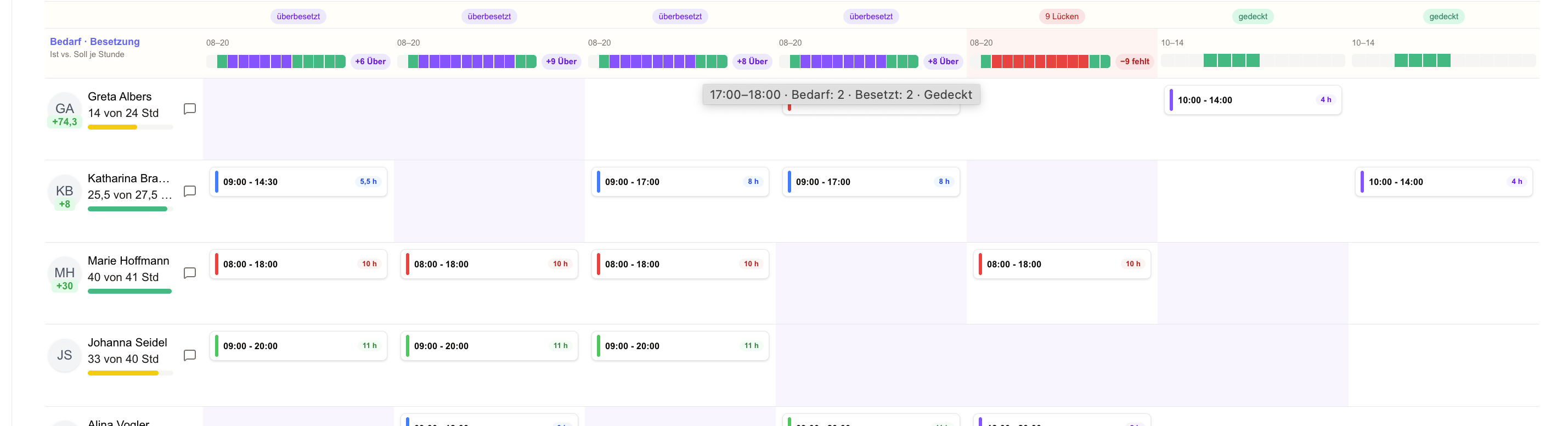The image size is (1568, 426).
Task: Open Greta Albers 10:00 - 14:00 shift
Action: [x=1253, y=100]
